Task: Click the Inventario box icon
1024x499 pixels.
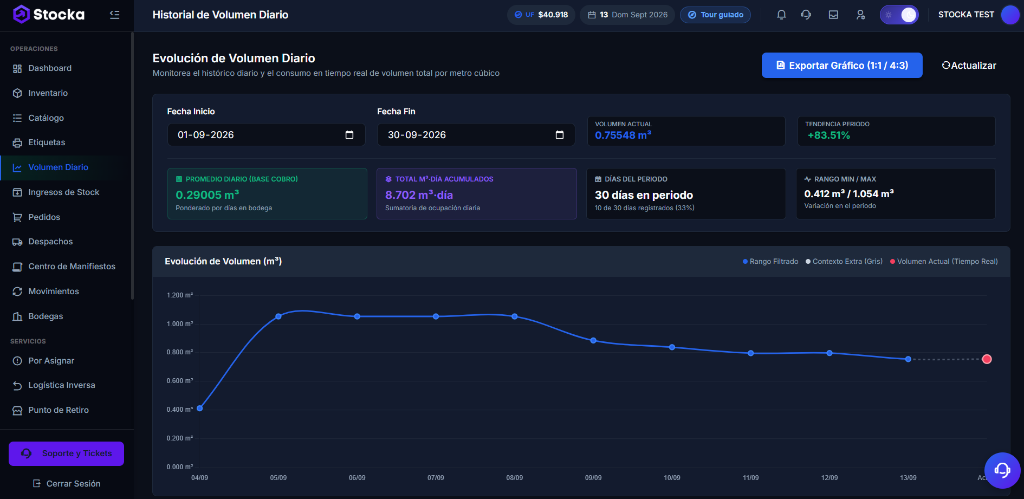Action: coord(18,93)
